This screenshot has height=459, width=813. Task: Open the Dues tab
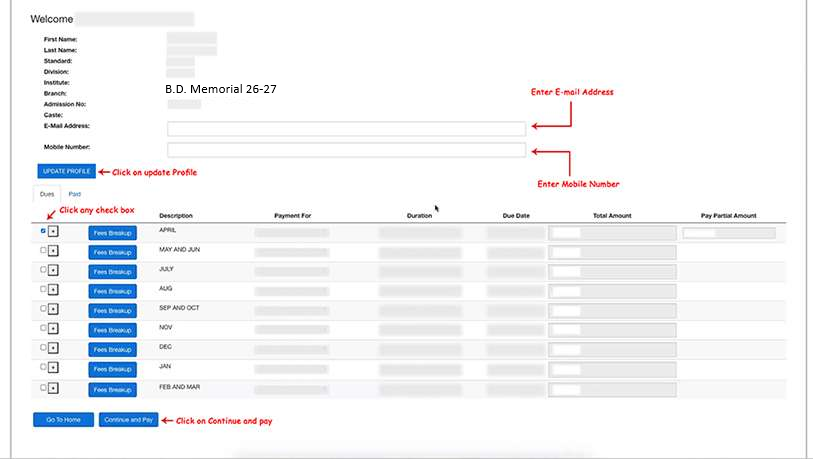47,194
